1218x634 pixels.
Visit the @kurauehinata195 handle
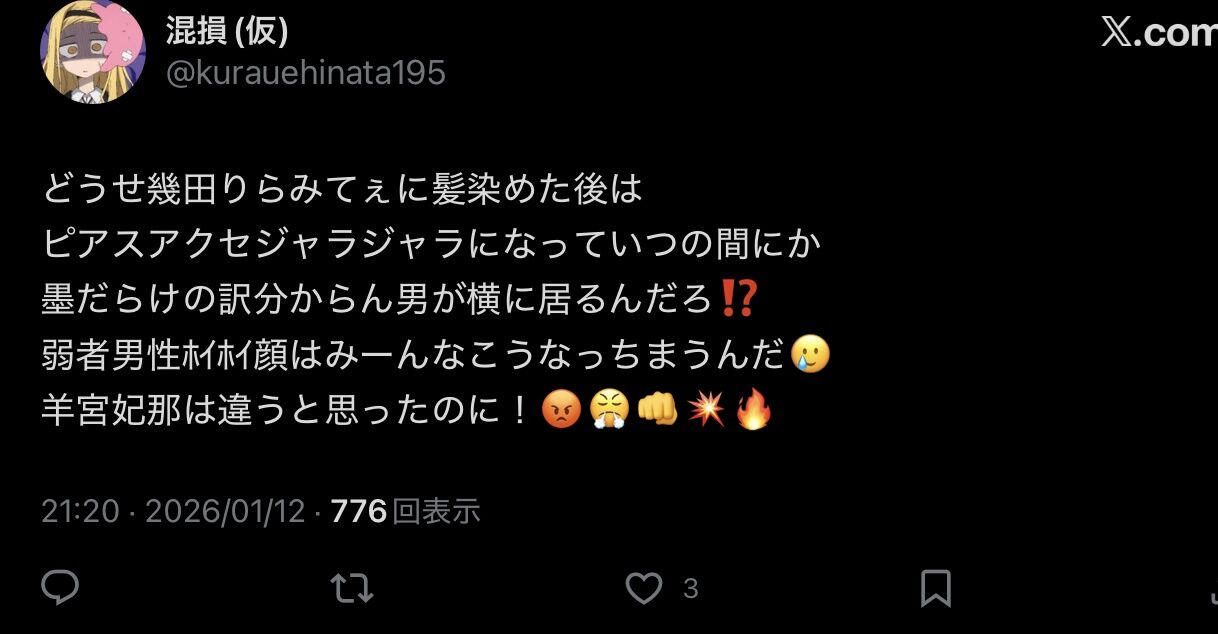(x=305, y=73)
